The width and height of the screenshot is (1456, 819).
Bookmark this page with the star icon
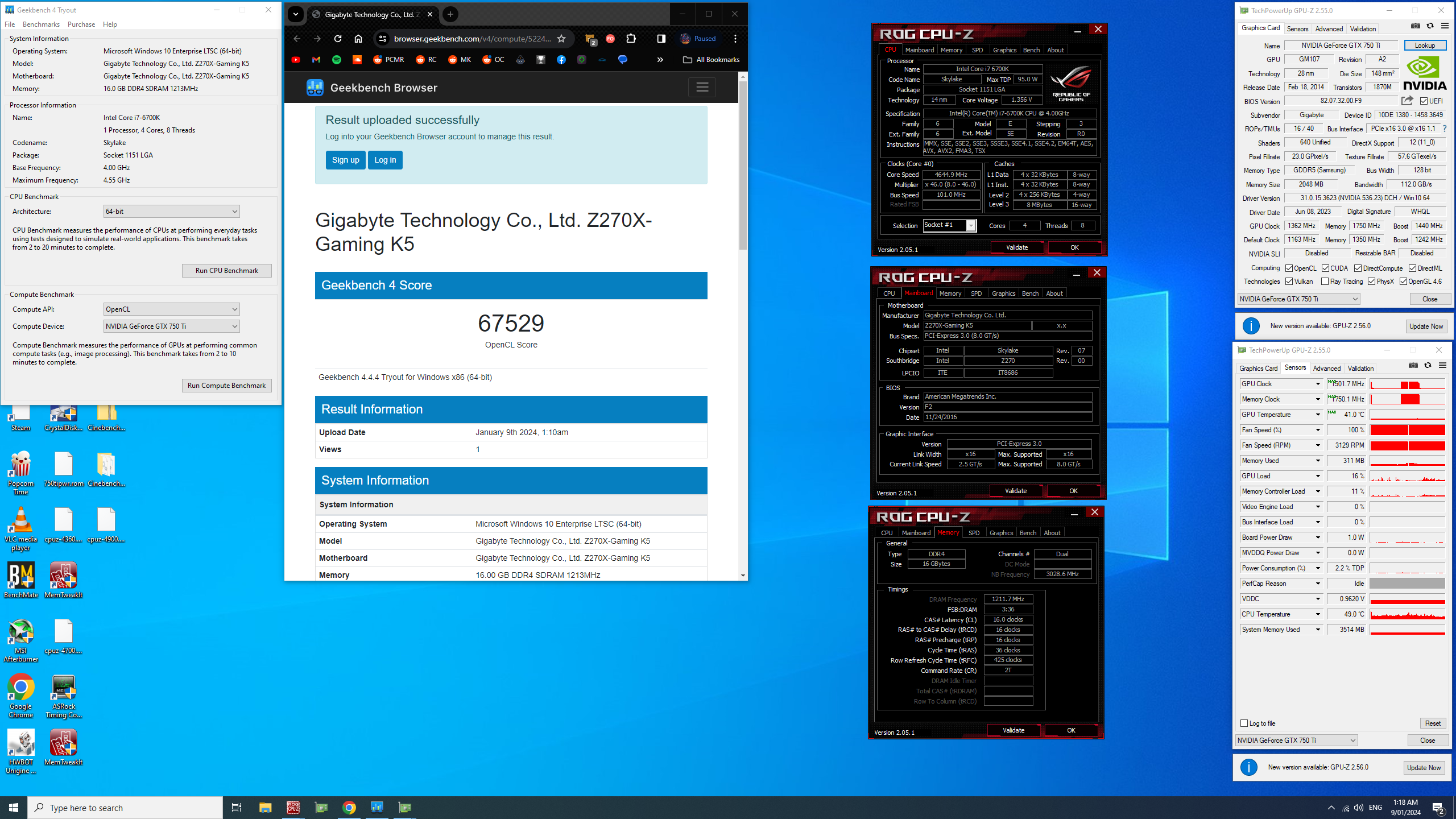coord(561,39)
